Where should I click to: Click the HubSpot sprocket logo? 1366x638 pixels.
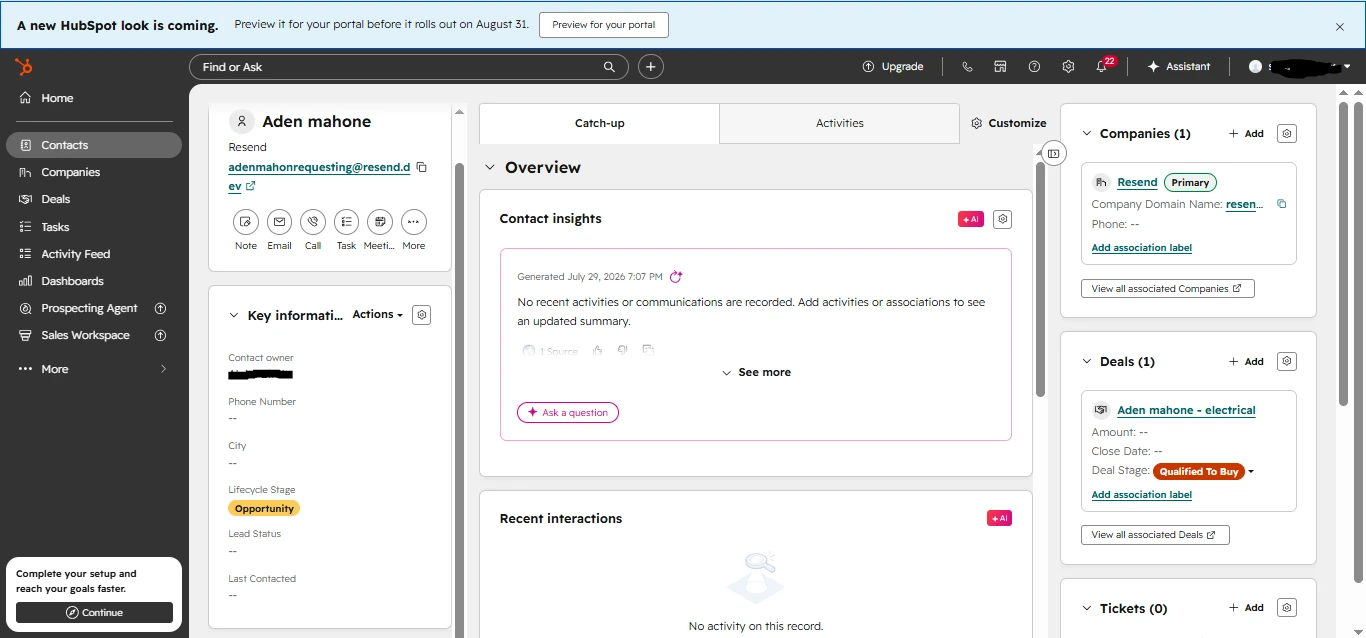(x=23, y=67)
